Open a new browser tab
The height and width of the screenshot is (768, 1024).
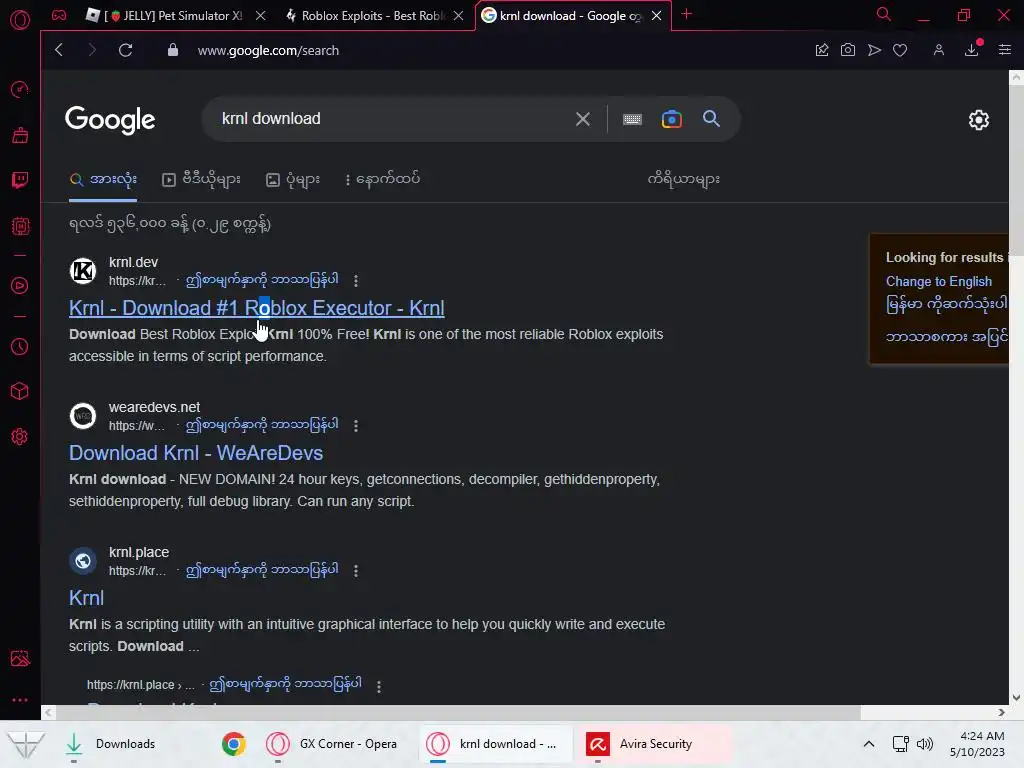point(686,14)
